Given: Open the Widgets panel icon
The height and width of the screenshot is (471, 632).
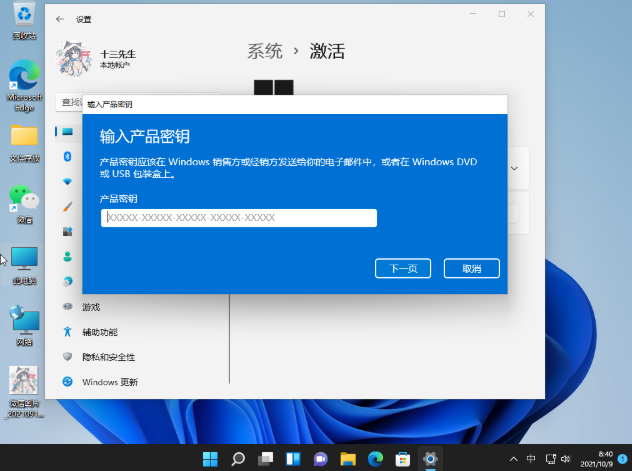Looking at the screenshot, I should pyautogui.click(x=294, y=459).
